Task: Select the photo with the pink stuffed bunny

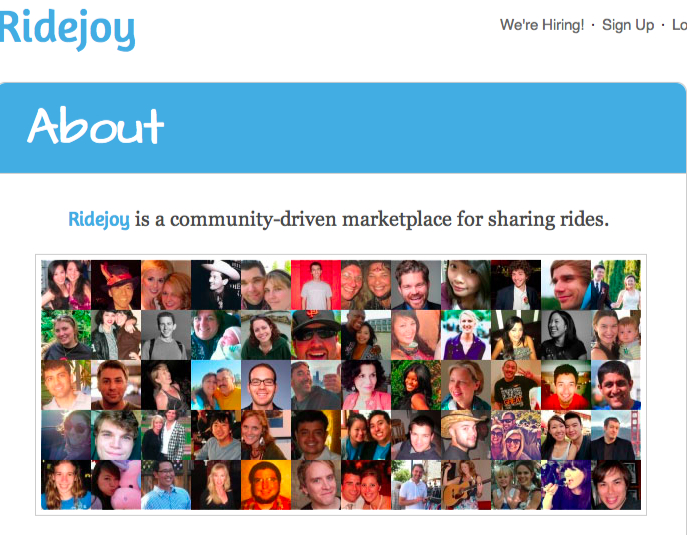Action: click(x=116, y=485)
